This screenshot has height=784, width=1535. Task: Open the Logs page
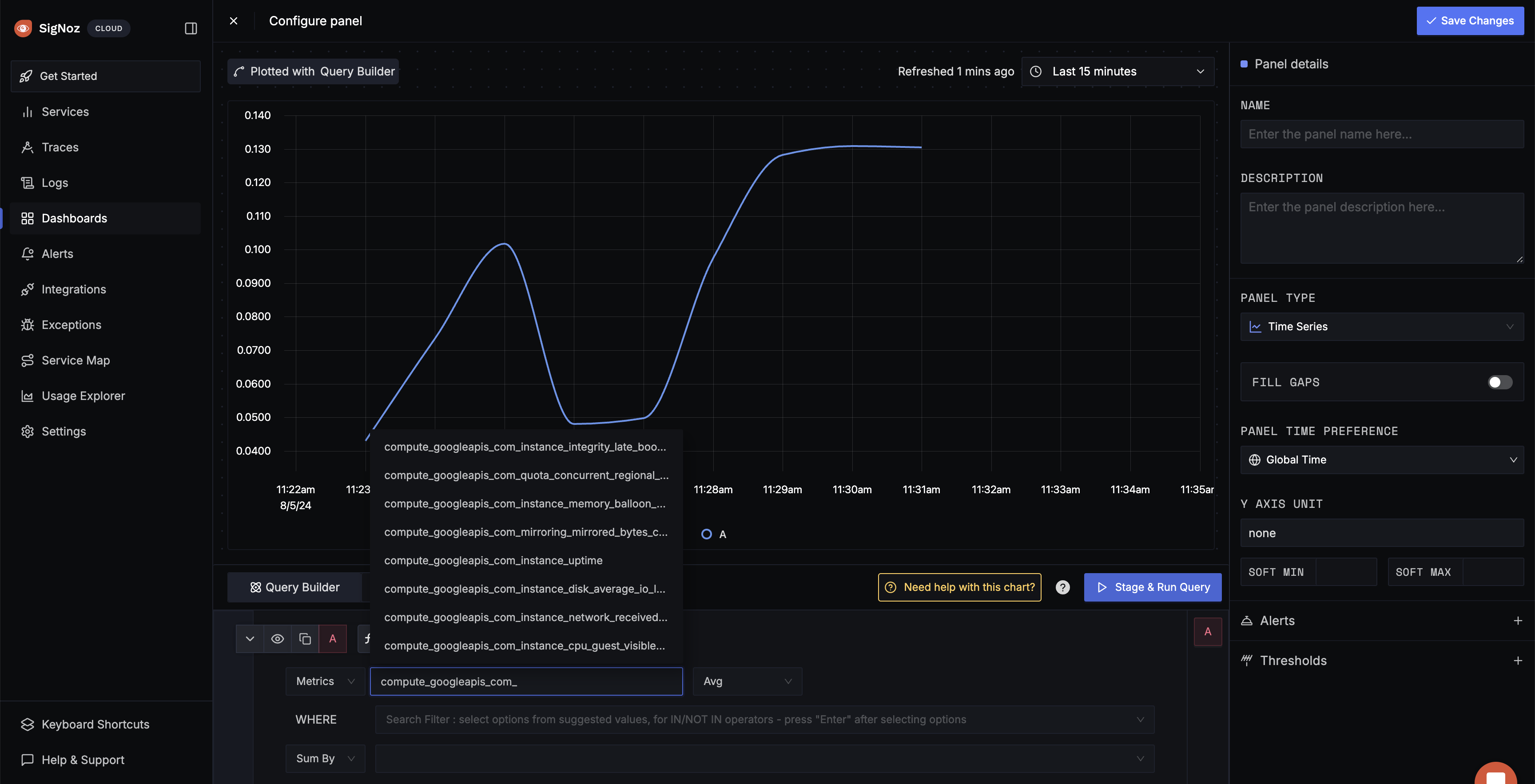(105, 183)
